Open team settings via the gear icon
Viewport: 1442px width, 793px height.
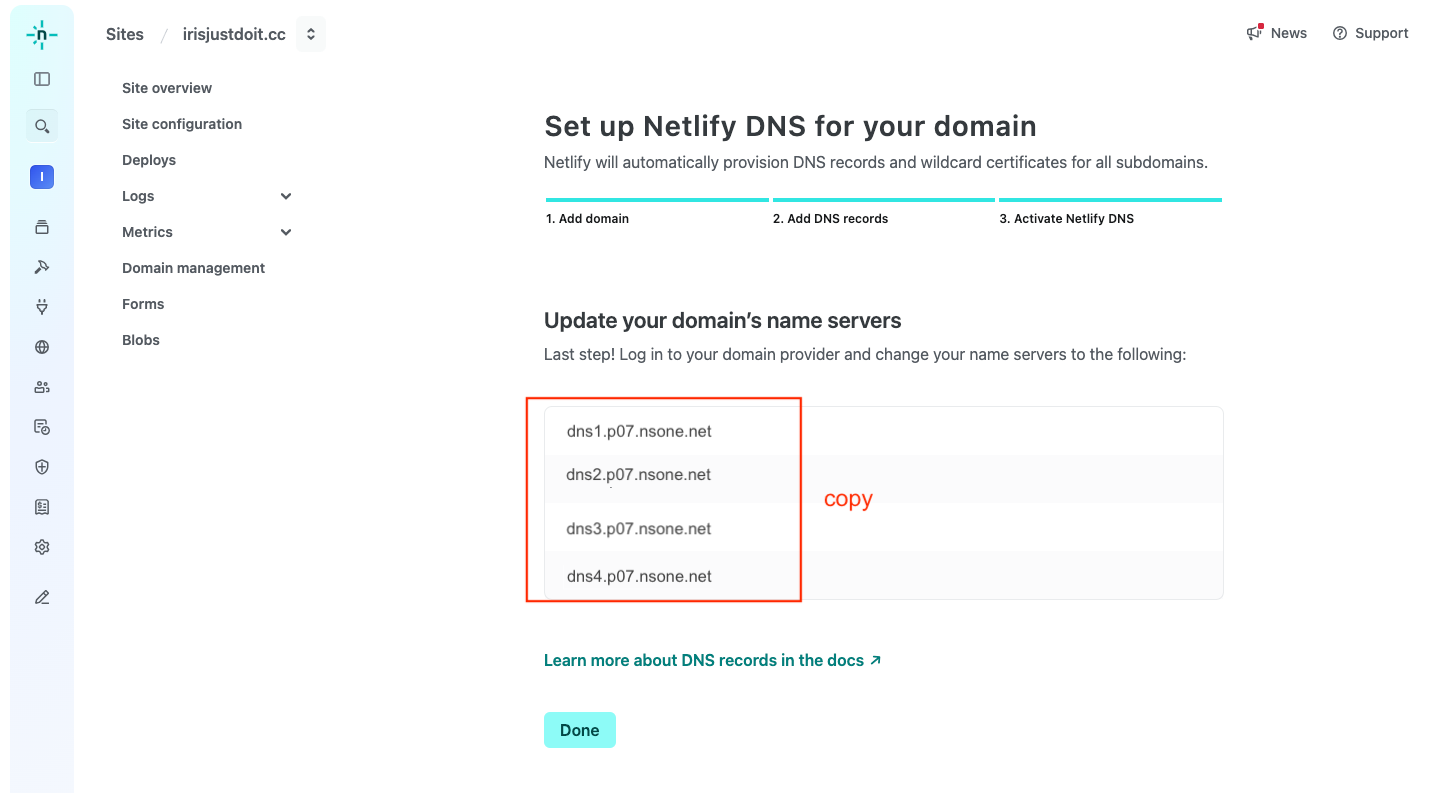coord(42,547)
